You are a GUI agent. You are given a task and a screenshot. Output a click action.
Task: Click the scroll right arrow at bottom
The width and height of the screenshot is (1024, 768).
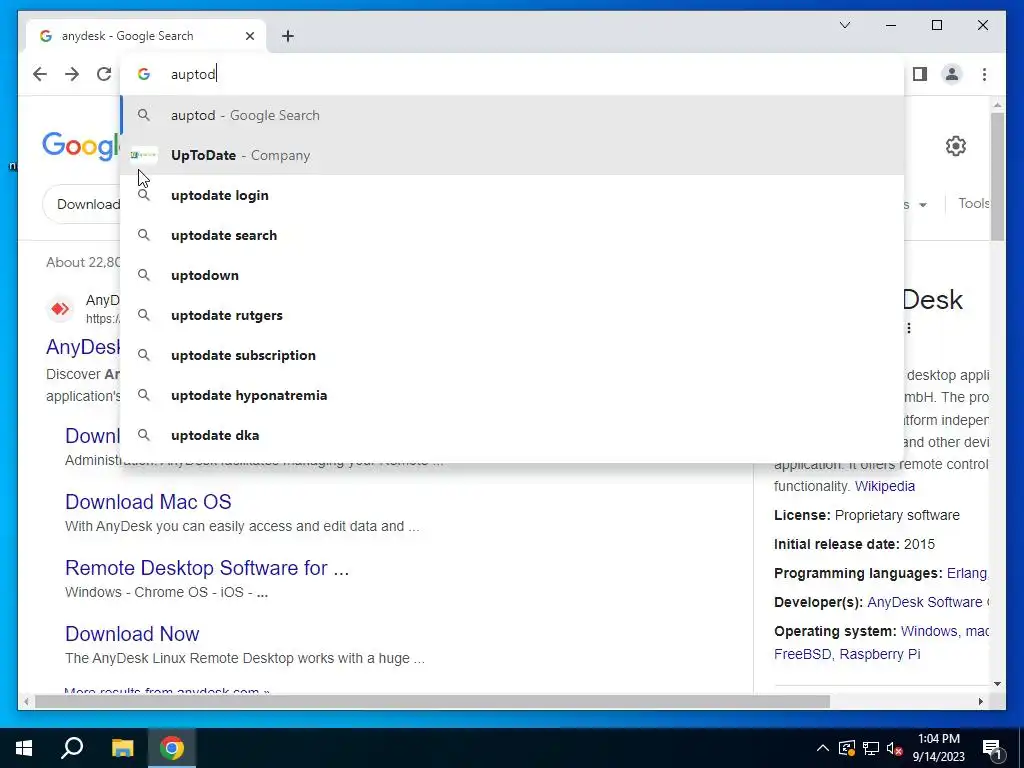[x=980, y=701]
